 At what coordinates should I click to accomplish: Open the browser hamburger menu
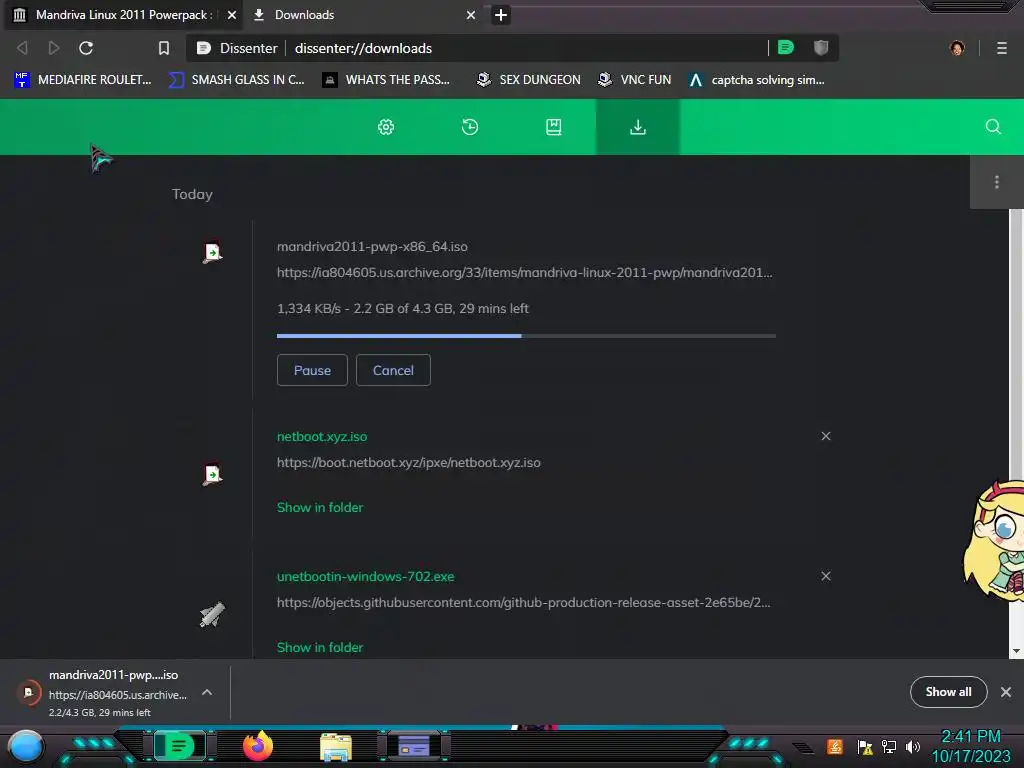click(x=1001, y=48)
